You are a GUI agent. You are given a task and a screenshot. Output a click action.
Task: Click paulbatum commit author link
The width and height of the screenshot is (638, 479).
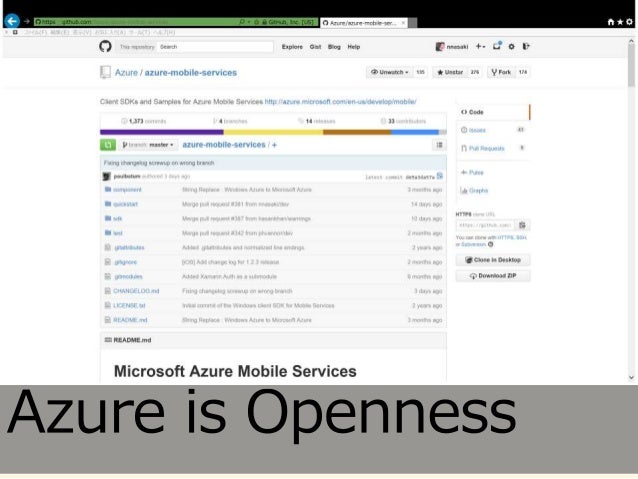pyautogui.click(x=127, y=176)
